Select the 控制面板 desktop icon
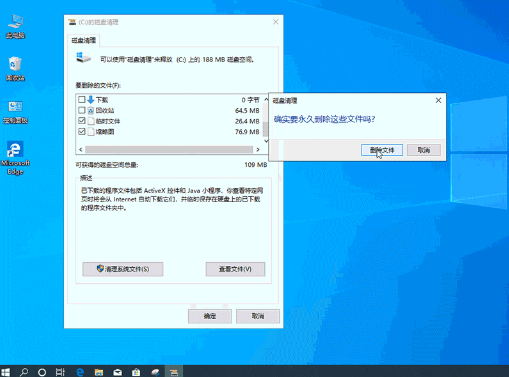 (x=15, y=112)
